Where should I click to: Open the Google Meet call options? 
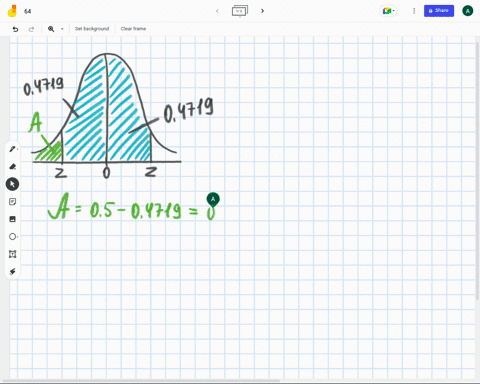[388, 11]
